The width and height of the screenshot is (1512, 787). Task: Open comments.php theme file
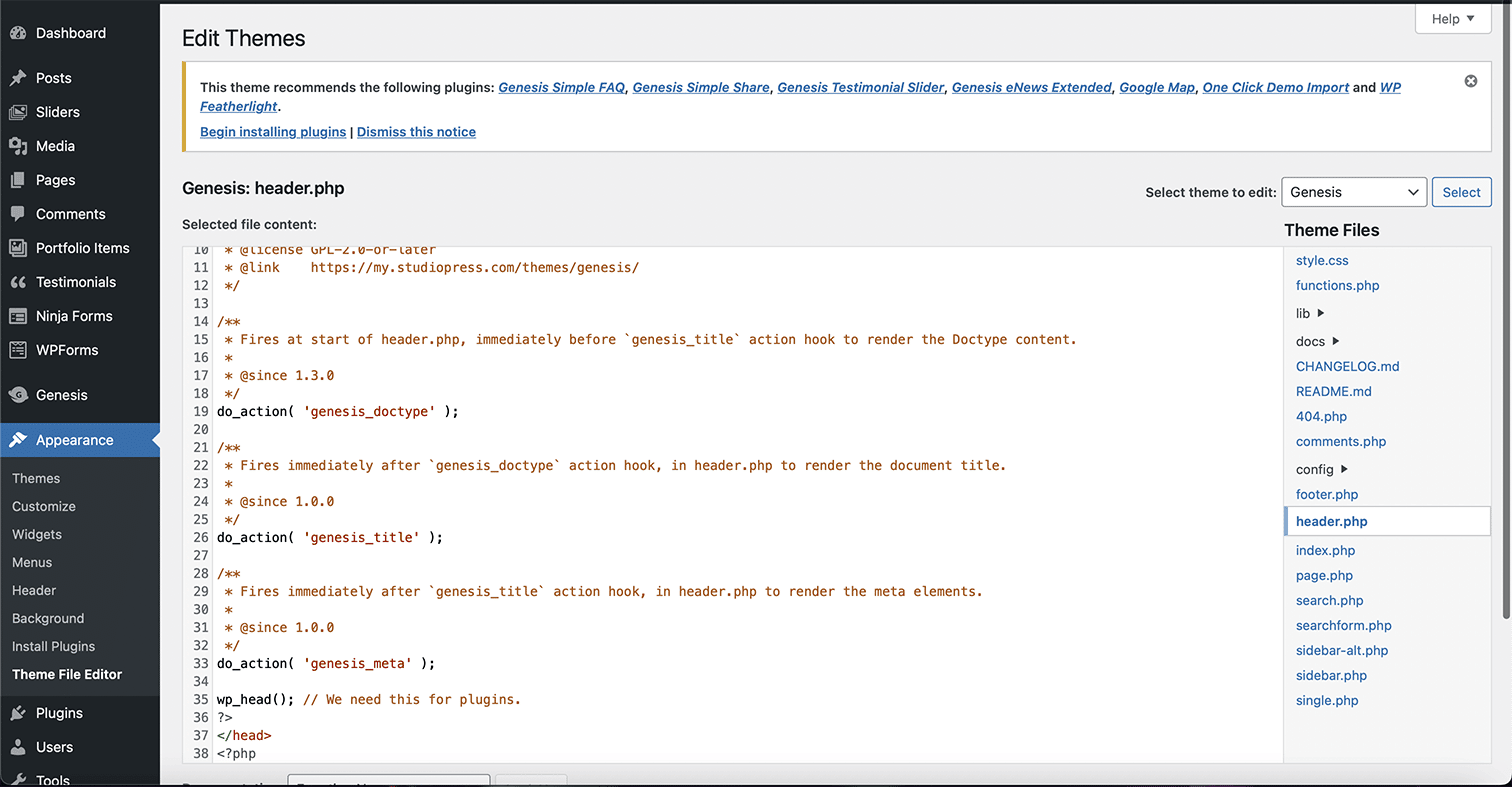[x=1341, y=441]
